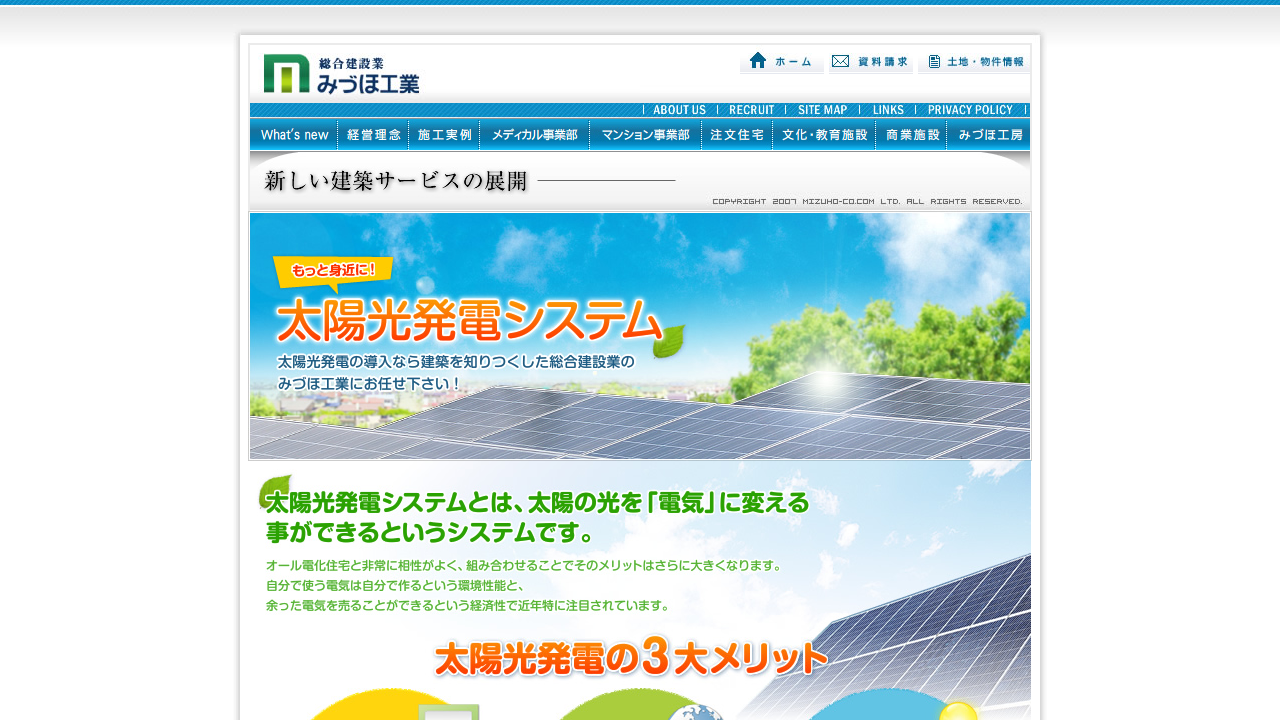This screenshot has width=1280, height=720.
Task: Click the envelope icon for 資料請求
Action: coord(841,61)
